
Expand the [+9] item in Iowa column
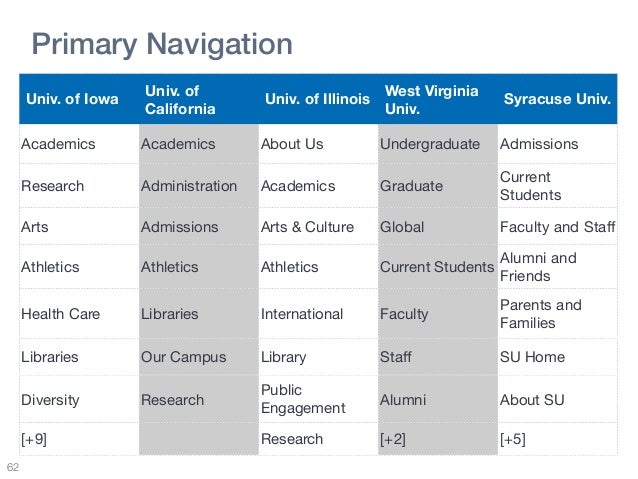click(34, 439)
